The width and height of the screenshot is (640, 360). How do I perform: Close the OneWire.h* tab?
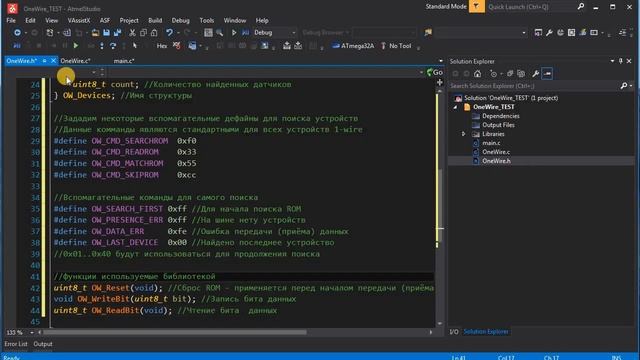[x=53, y=61]
